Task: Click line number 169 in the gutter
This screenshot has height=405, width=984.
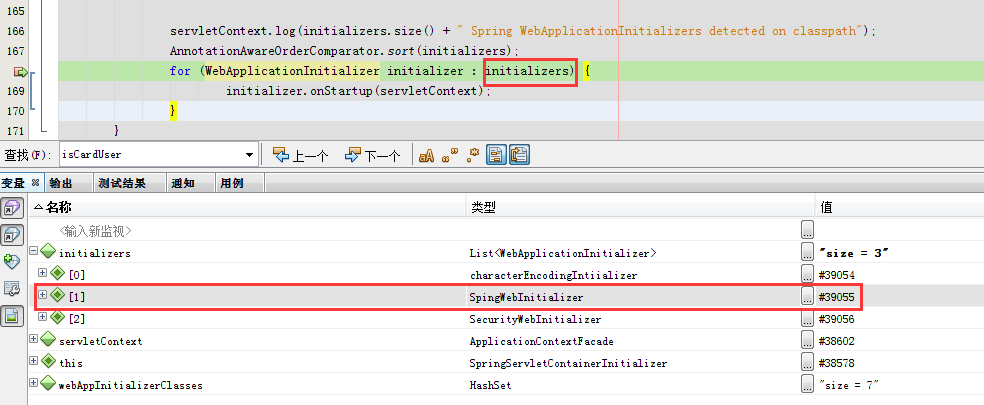Action: pos(14,91)
